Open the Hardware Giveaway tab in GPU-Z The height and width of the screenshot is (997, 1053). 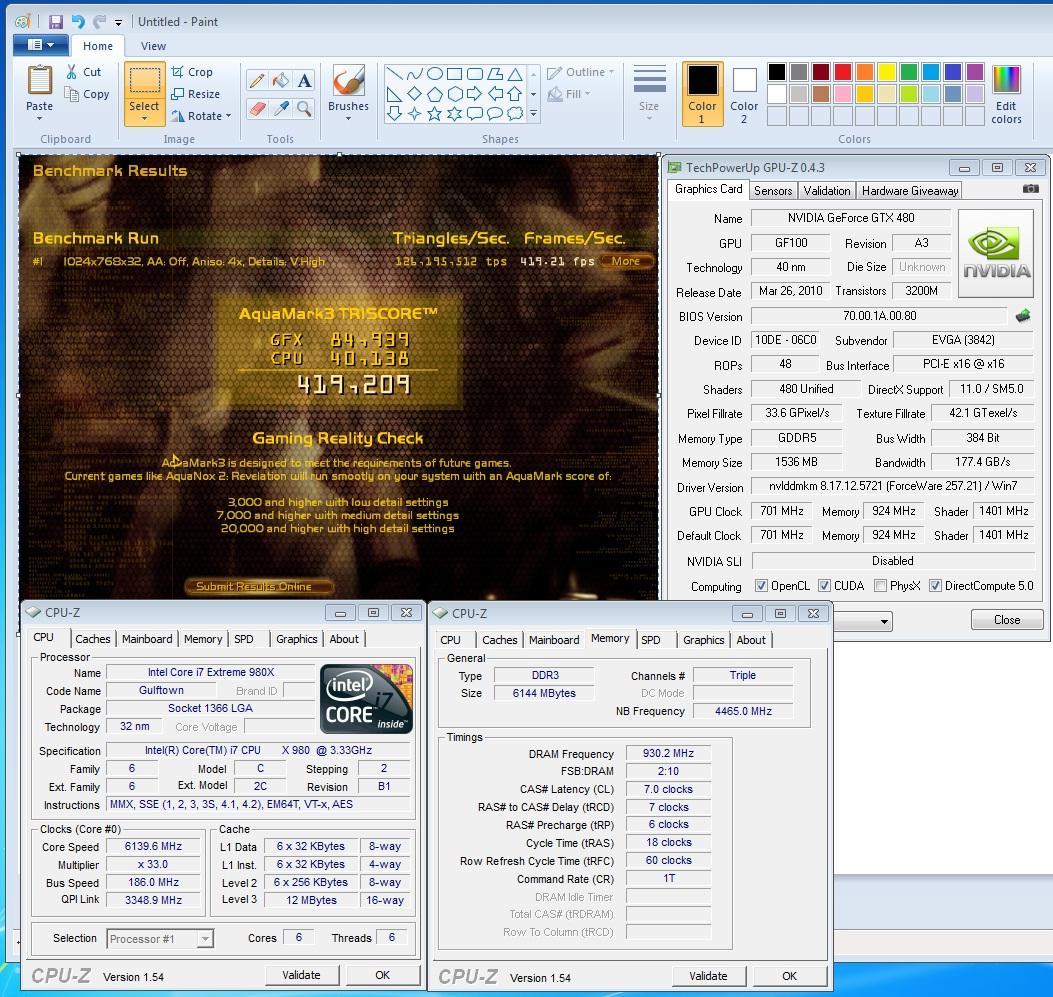pos(909,191)
